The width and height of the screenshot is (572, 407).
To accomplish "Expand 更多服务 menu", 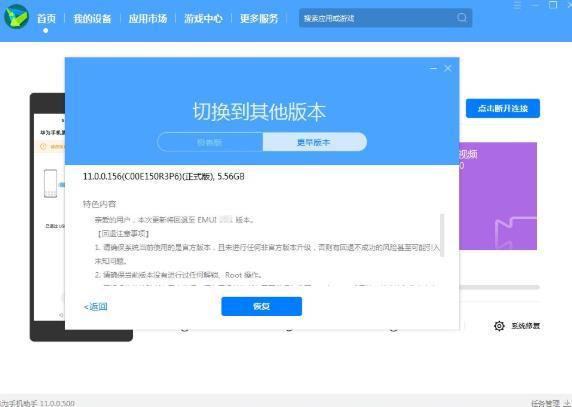I will 259,18.
